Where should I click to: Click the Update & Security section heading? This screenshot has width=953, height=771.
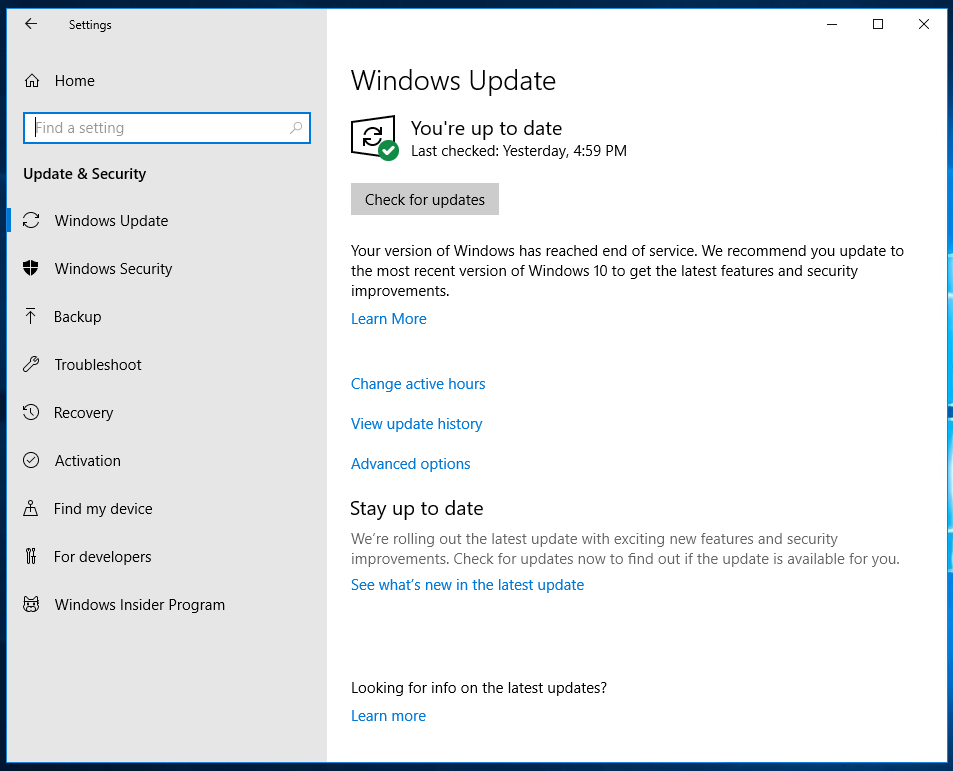pos(84,174)
